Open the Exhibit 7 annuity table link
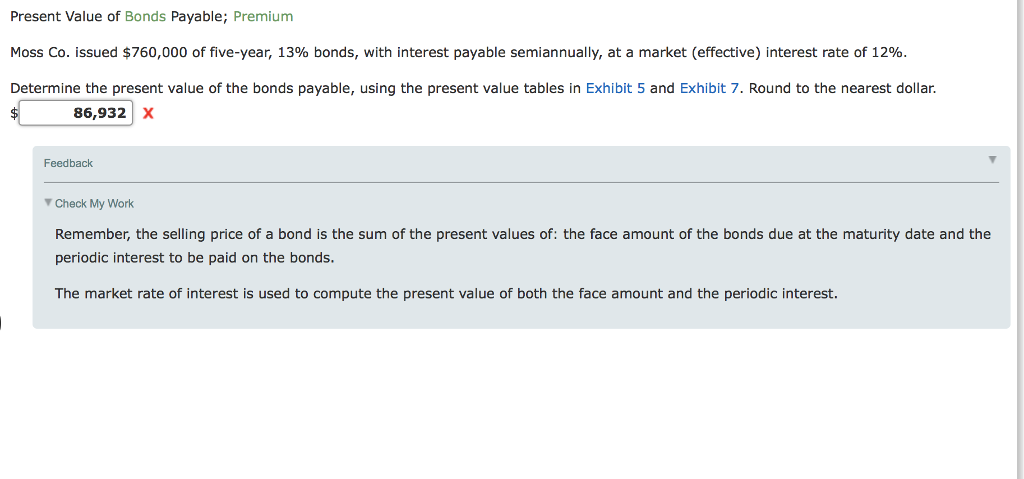Viewport: 1024px width, 479px height. pyautogui.click(x=709, y=88)
